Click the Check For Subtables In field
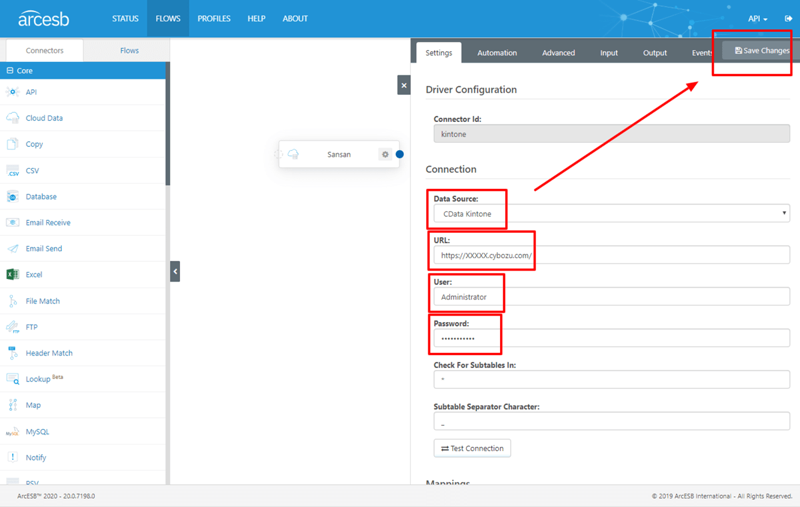 click(611, 379)
